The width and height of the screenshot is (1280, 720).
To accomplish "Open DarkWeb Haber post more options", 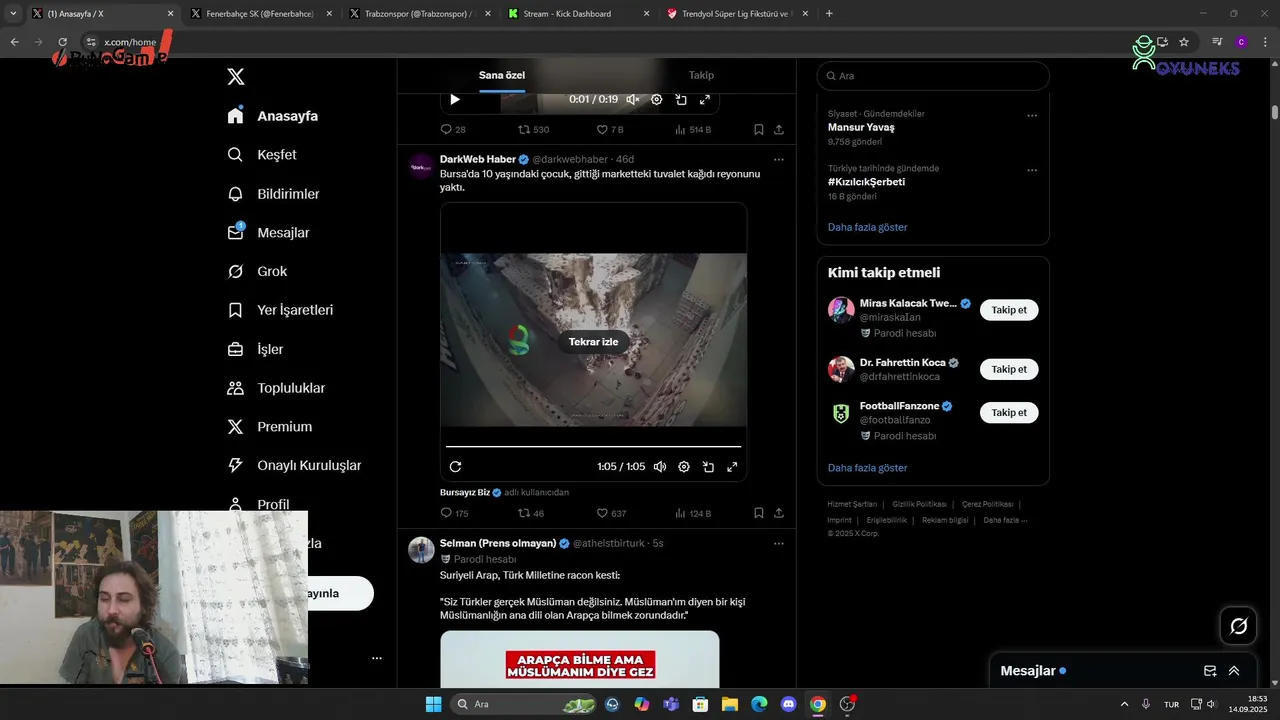I will coord(779,160).
